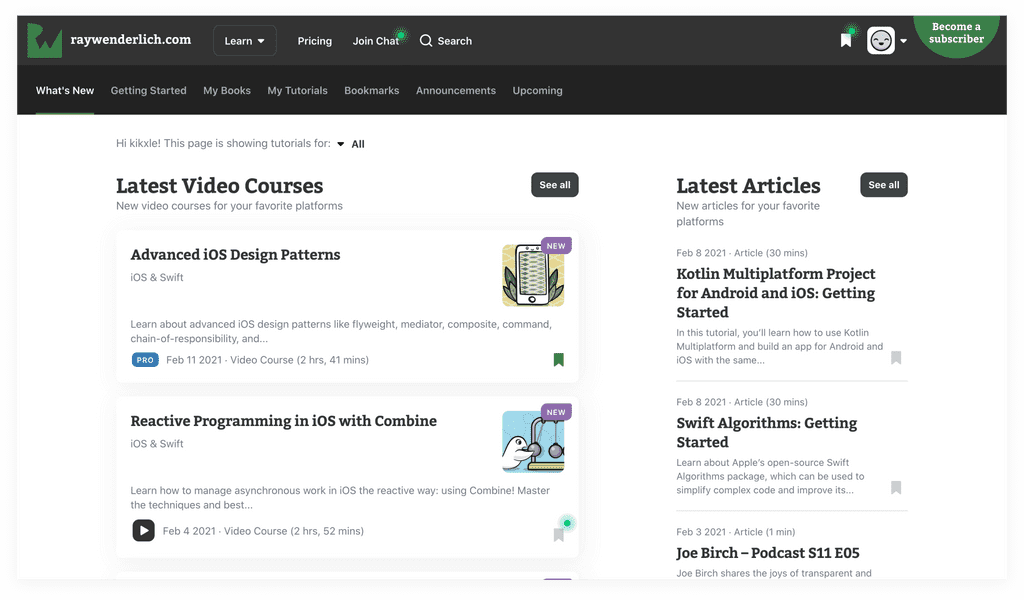Expand the account menu arrow beside avatar

click(903, 40)
